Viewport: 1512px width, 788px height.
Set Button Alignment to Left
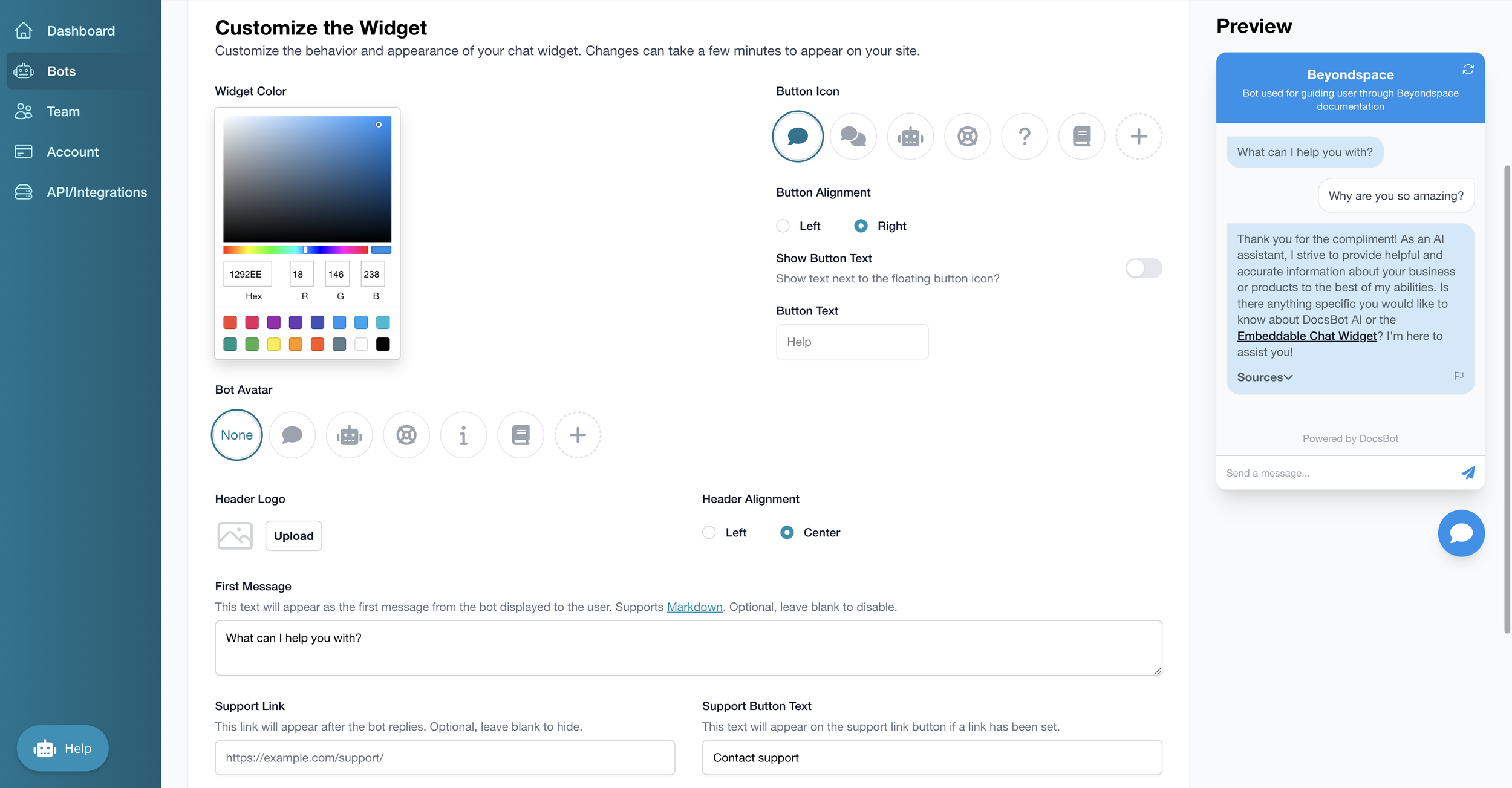point(783,226)
